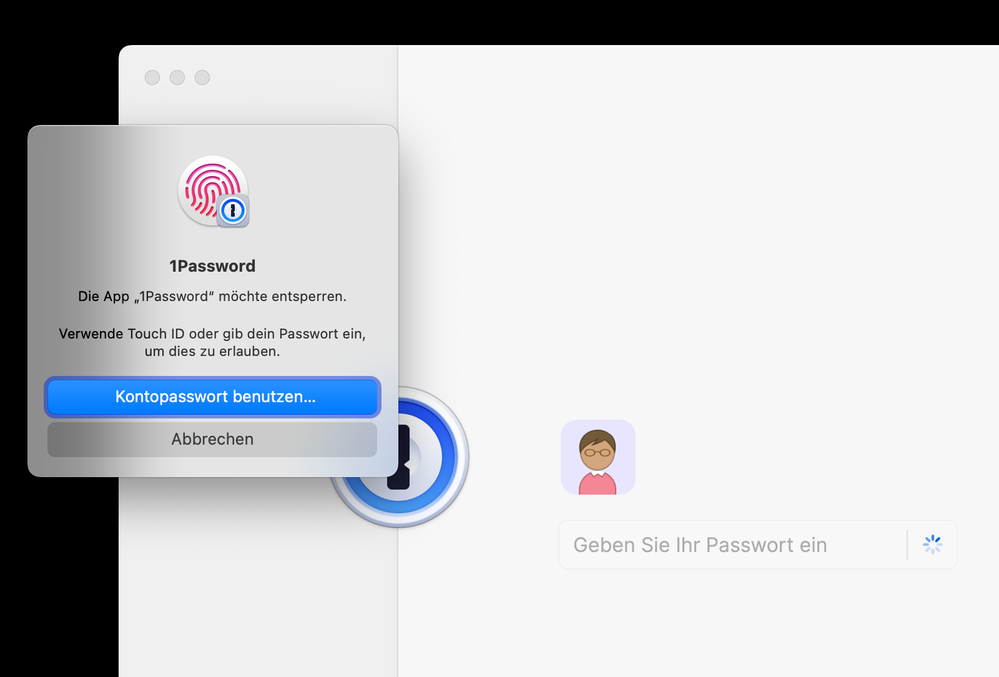Cancel the dialog with Abbrechen
999x677 pixels.
coord(212,439)
